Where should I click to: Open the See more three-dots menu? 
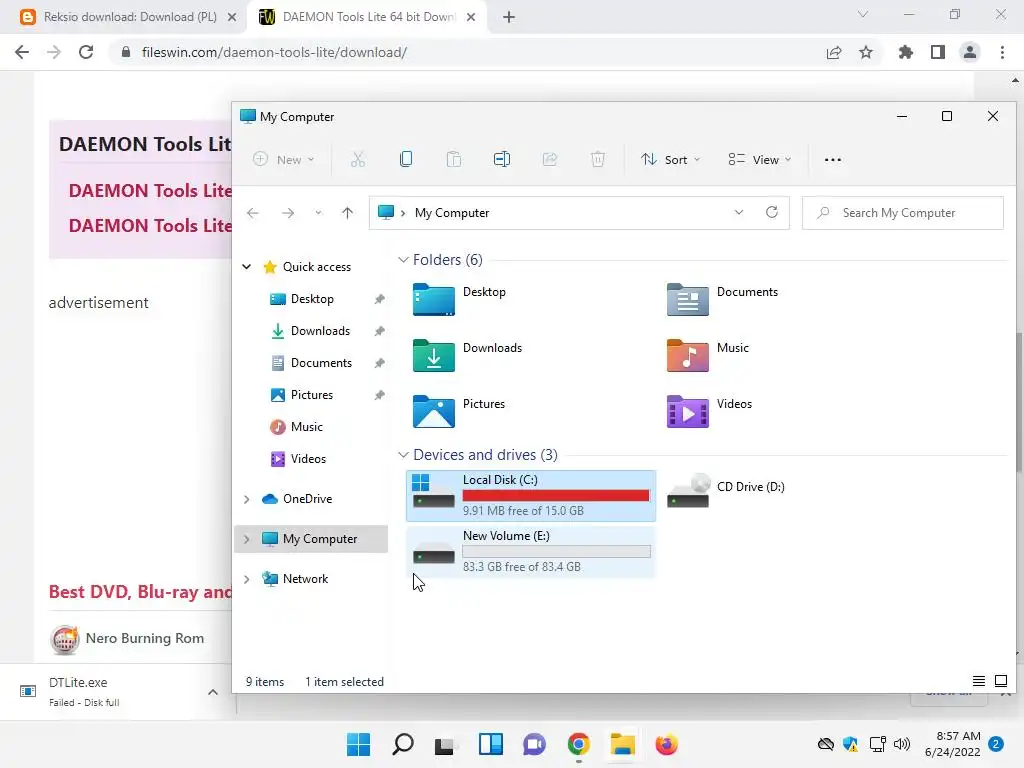[833, 159]
